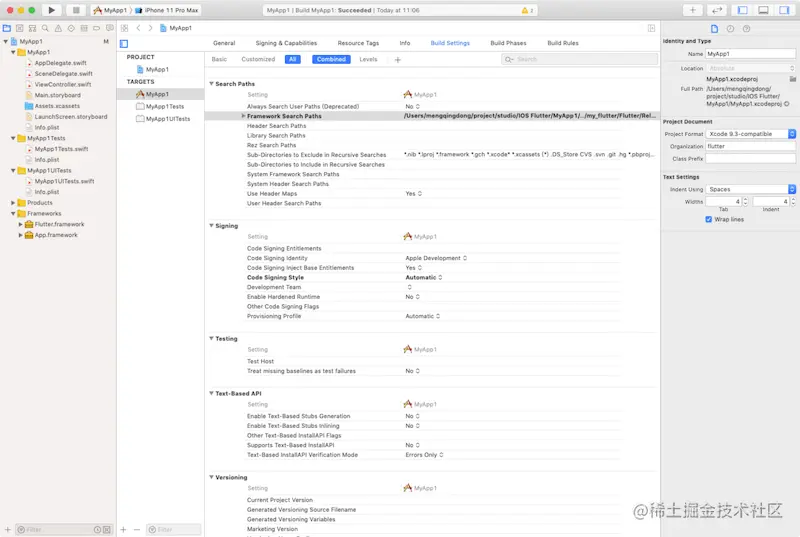Select the All settings filter

[x=292, y=59]
